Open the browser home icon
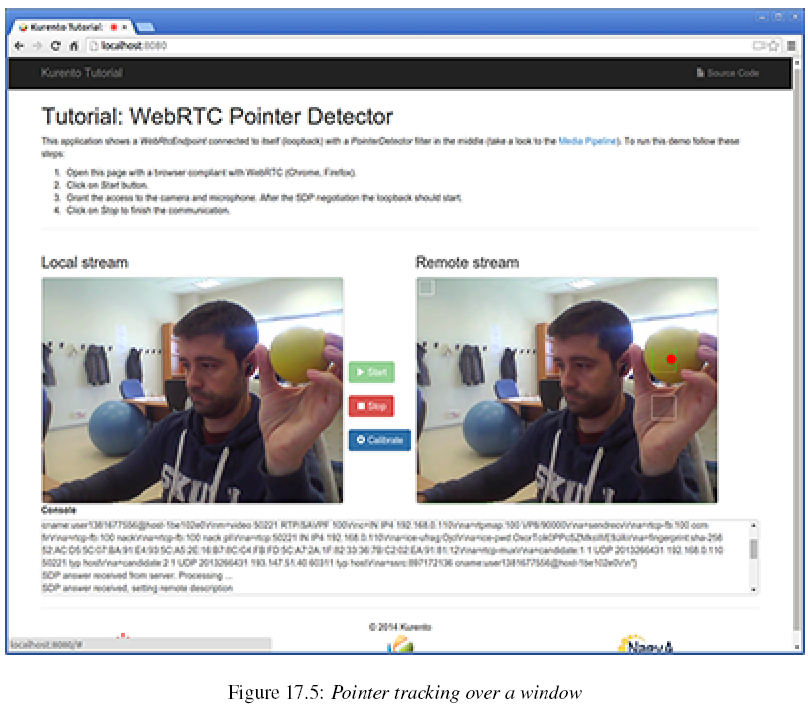Image resolution: width=808 pixels, height=704 pixels. coord(74,46)
